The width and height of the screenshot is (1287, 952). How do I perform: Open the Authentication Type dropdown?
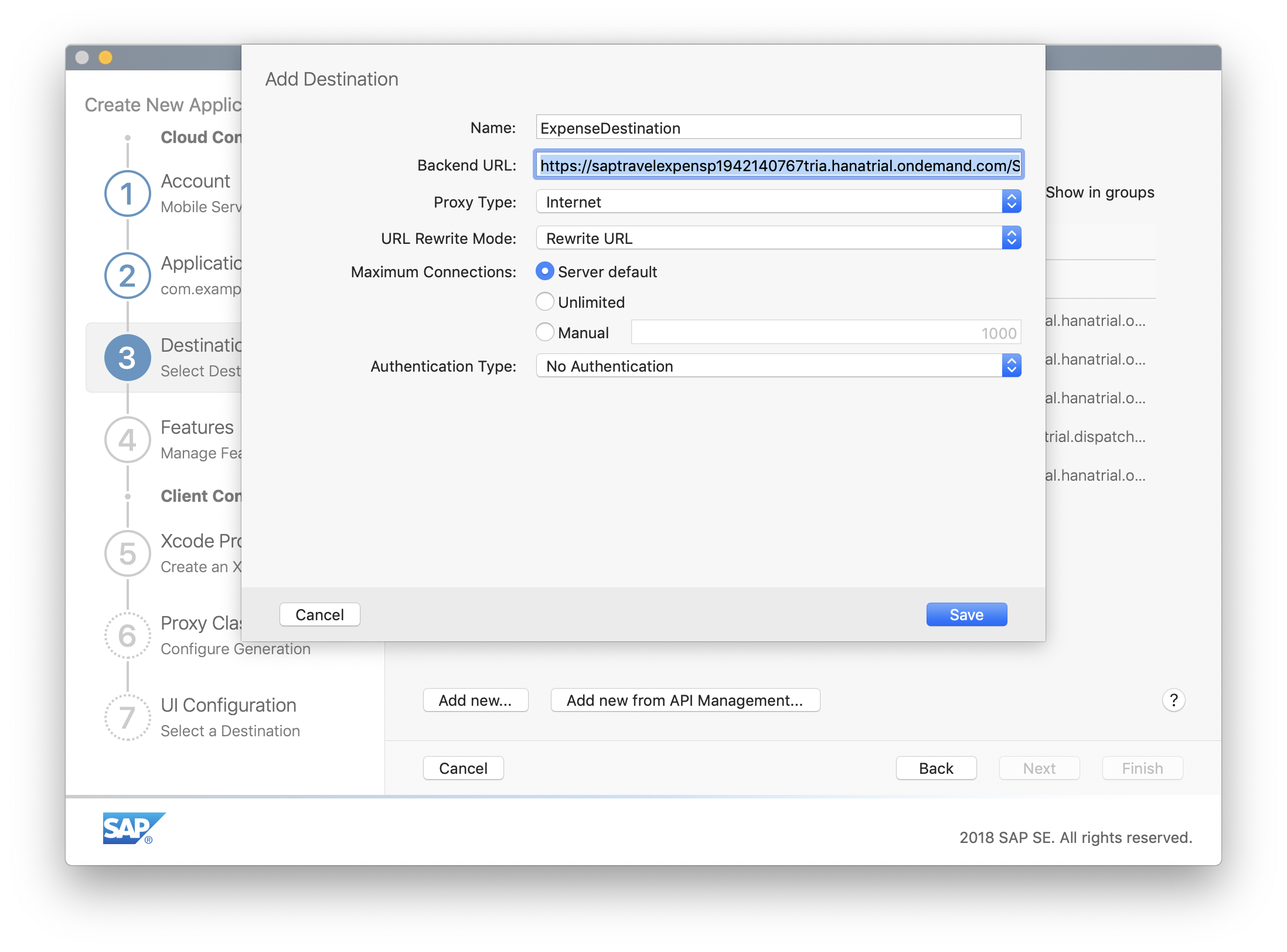(x=778, y=366)
